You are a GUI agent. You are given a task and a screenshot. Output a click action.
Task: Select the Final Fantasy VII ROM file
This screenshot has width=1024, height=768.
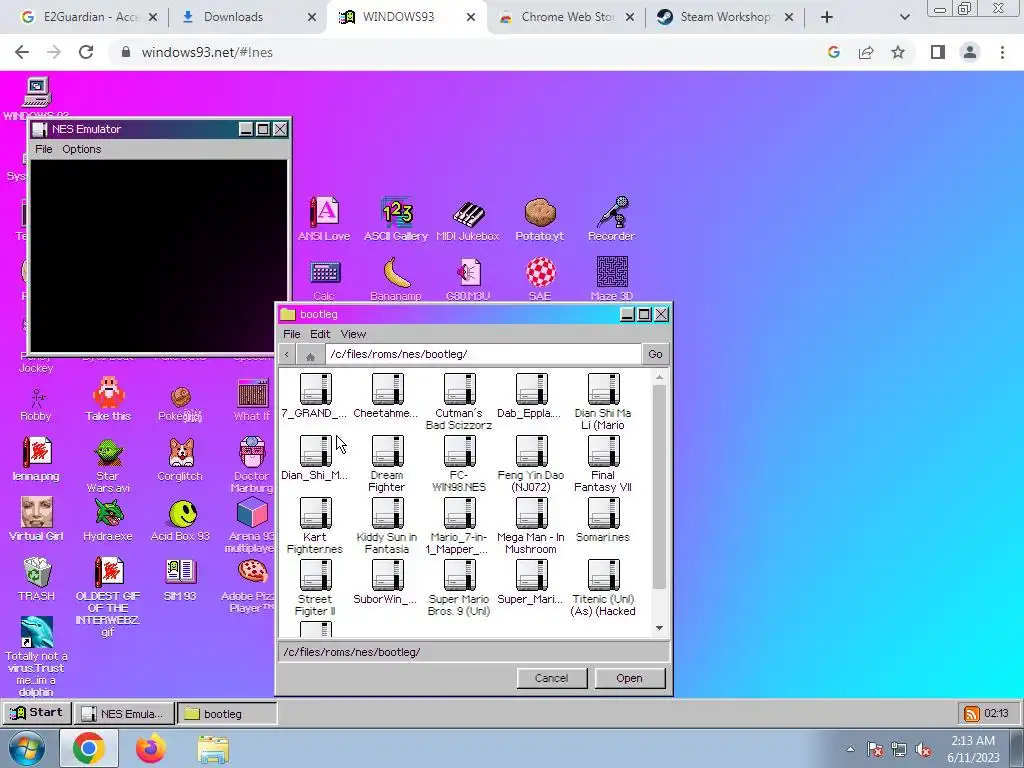coord(603,464)
